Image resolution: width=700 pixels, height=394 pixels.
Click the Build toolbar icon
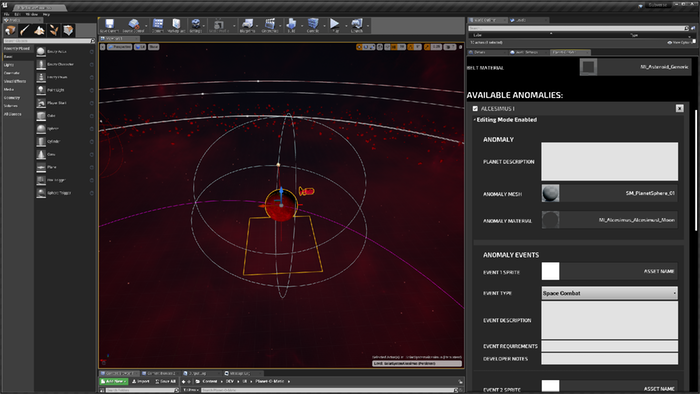291,25
